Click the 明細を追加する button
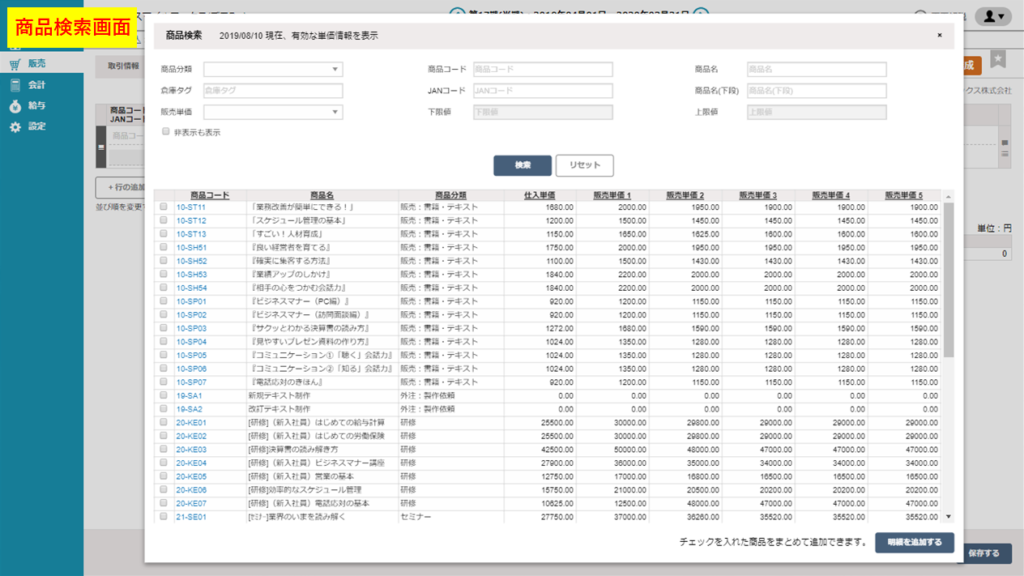1024x576 pixels. click(914, 543)
